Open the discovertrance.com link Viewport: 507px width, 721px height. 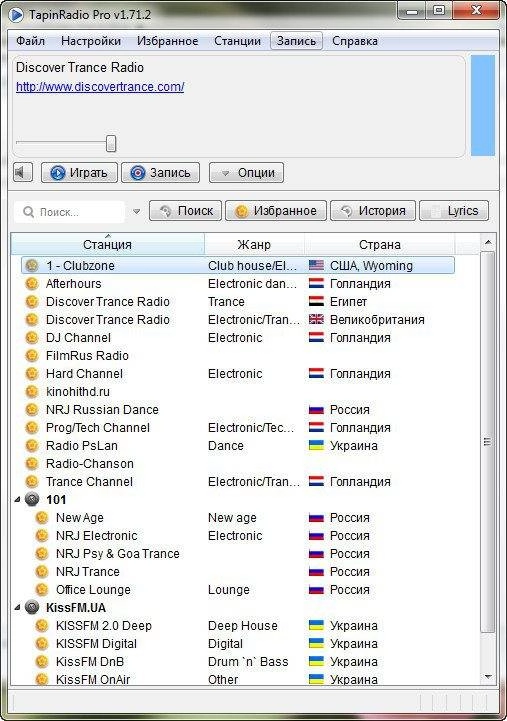click(x=100, y=86)
